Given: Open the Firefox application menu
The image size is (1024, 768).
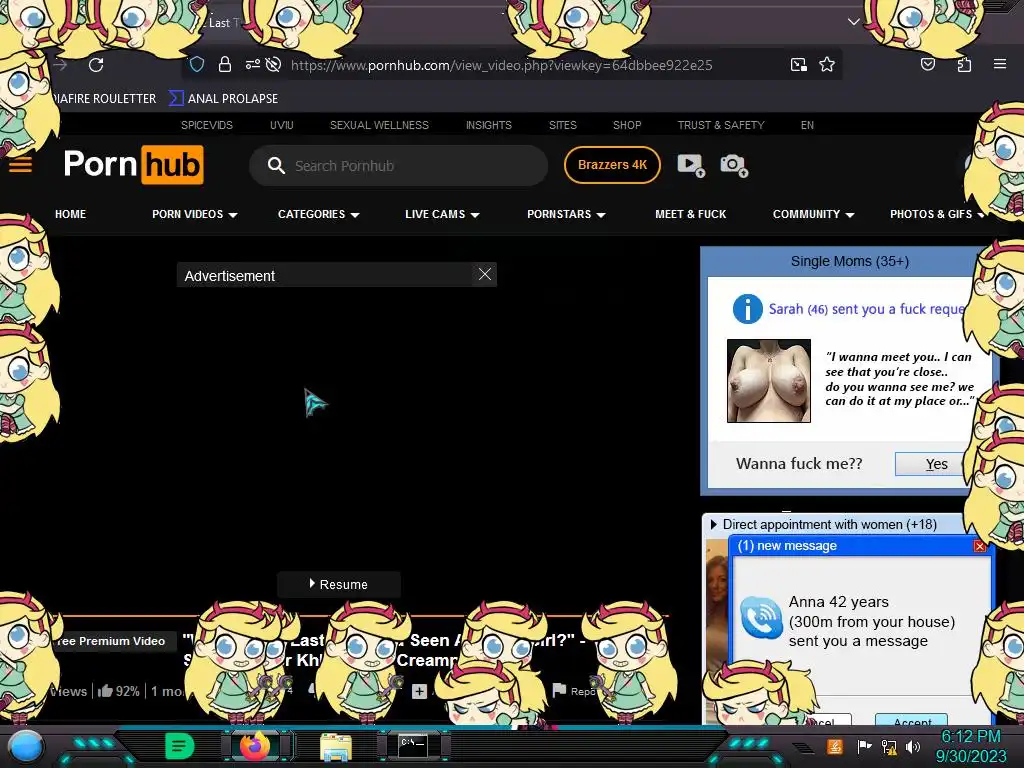Looking at the screenshot, I should (1000, 64).
